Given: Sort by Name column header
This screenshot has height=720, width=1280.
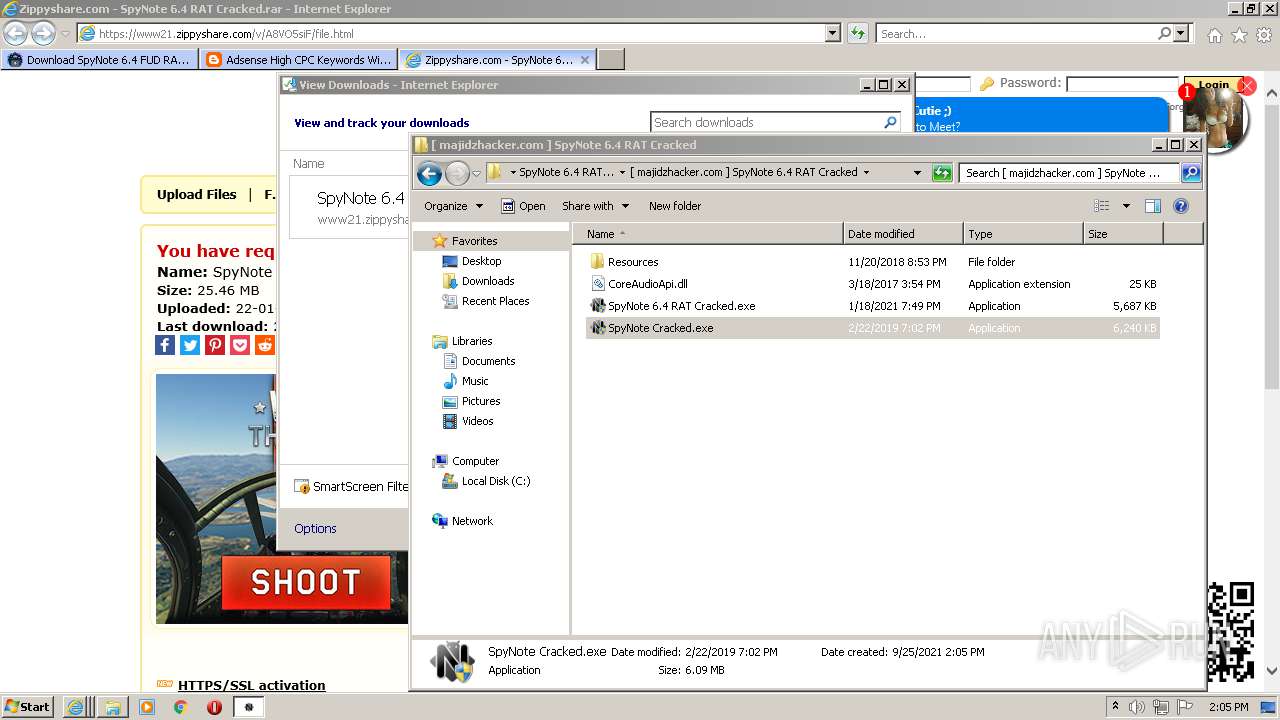Looking at the screenshot, I should pyautogui.click(x=708, y=234).
